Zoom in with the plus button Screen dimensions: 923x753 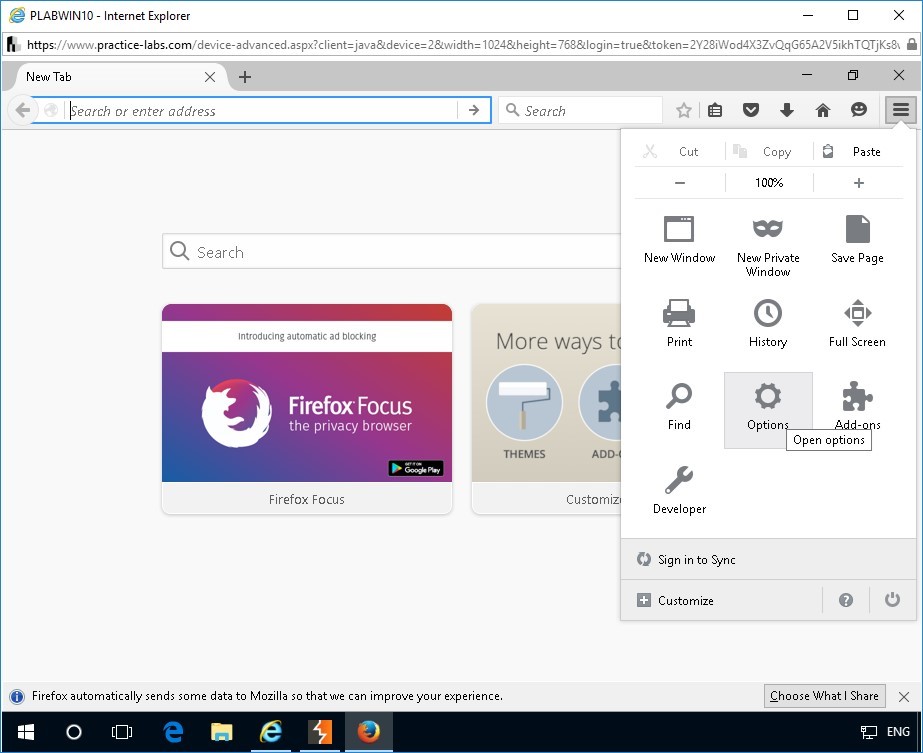click(858, 183)
